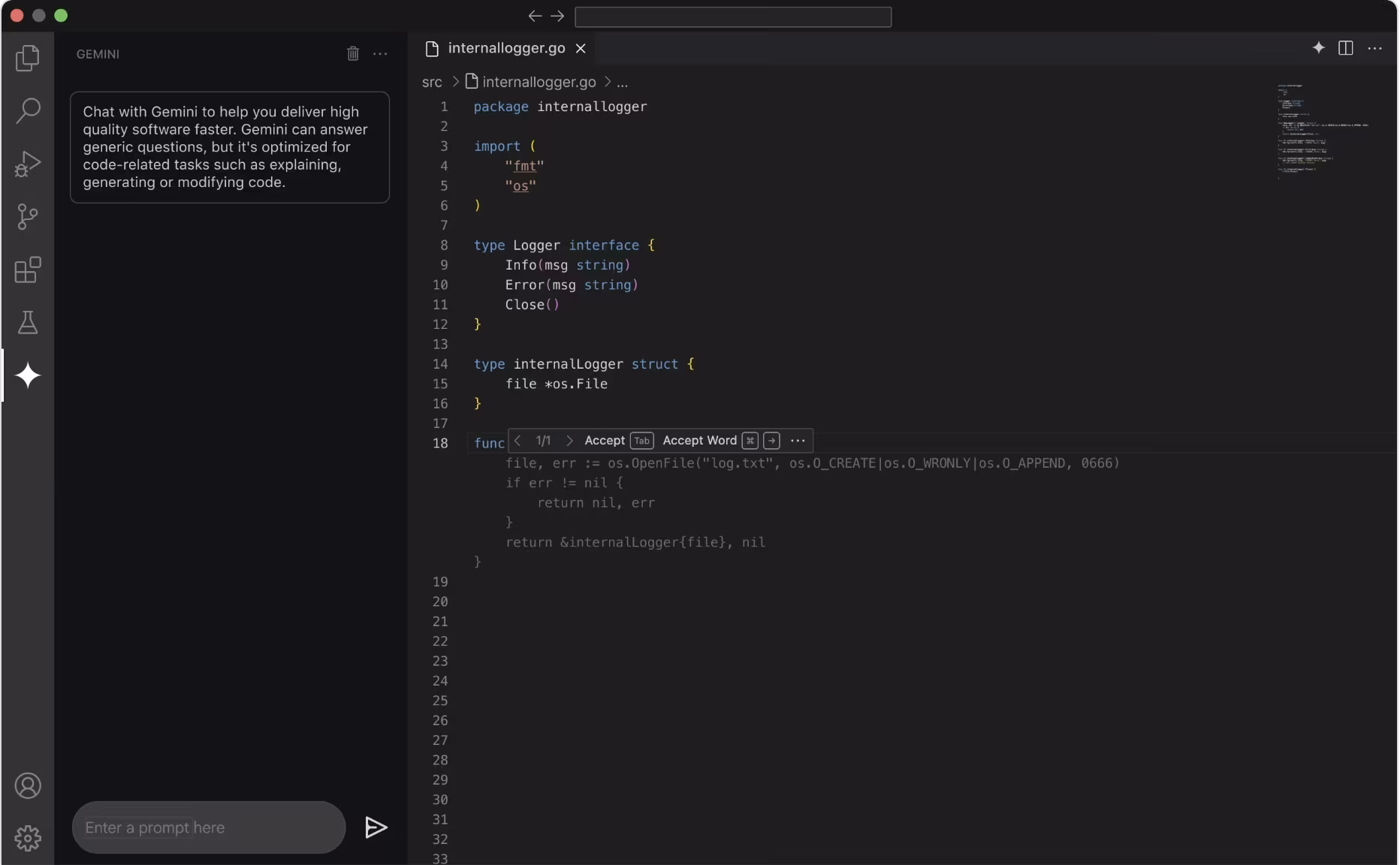Click the "func" keyword on line 18
The width and height of the screenshot is (1400, 865).
click(489, 443)
